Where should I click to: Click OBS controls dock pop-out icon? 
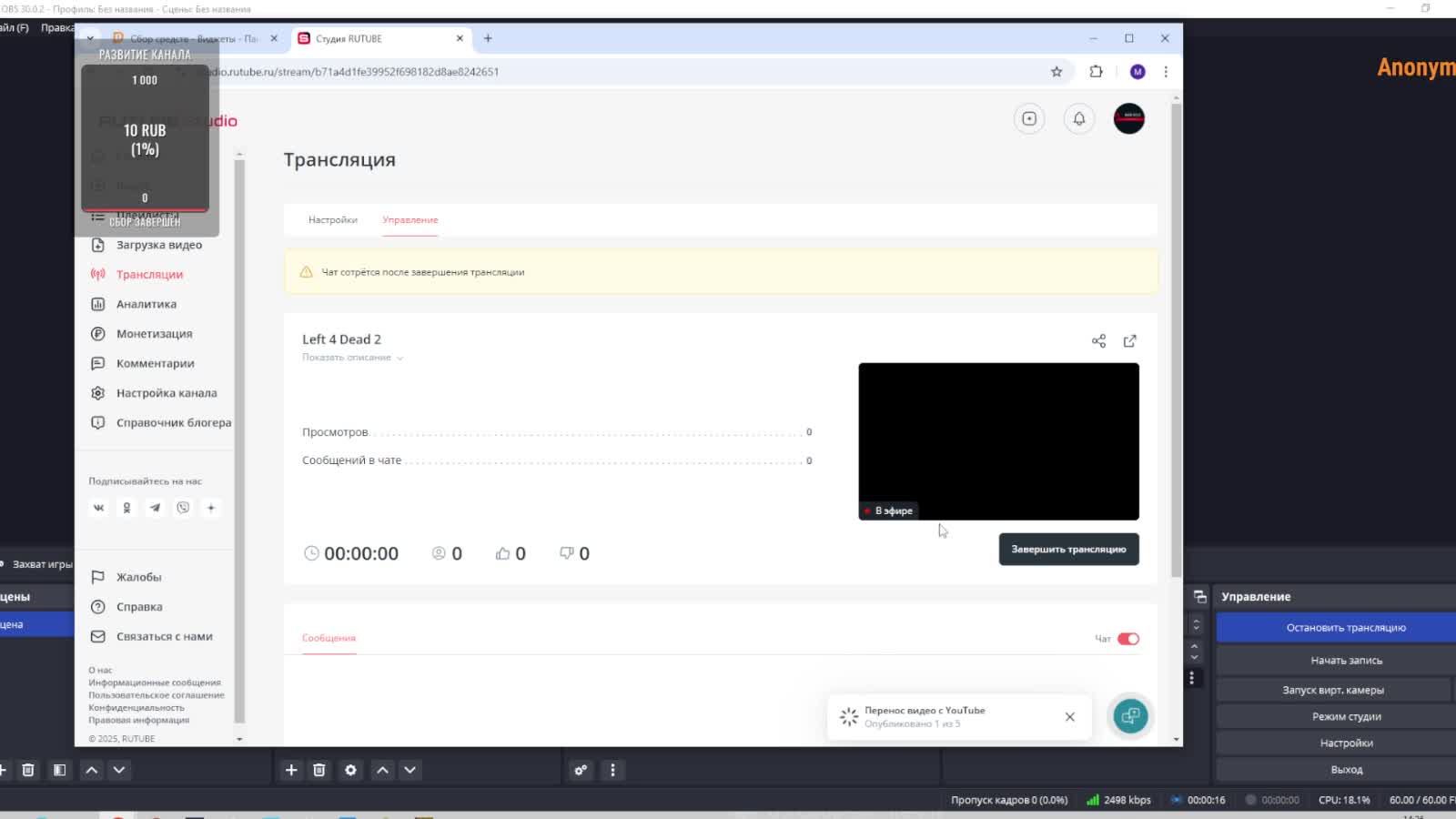point(1199,597)
